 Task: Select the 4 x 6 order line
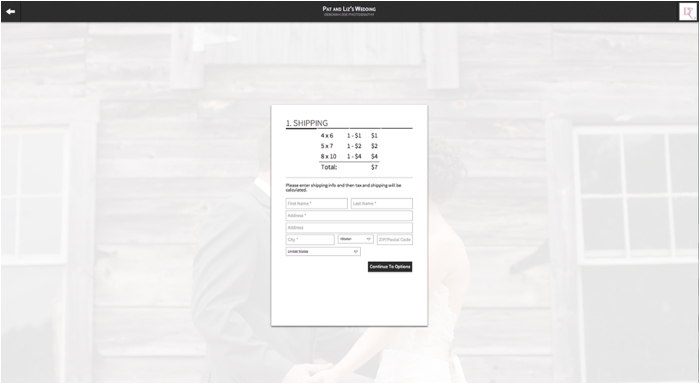(349, 136)
